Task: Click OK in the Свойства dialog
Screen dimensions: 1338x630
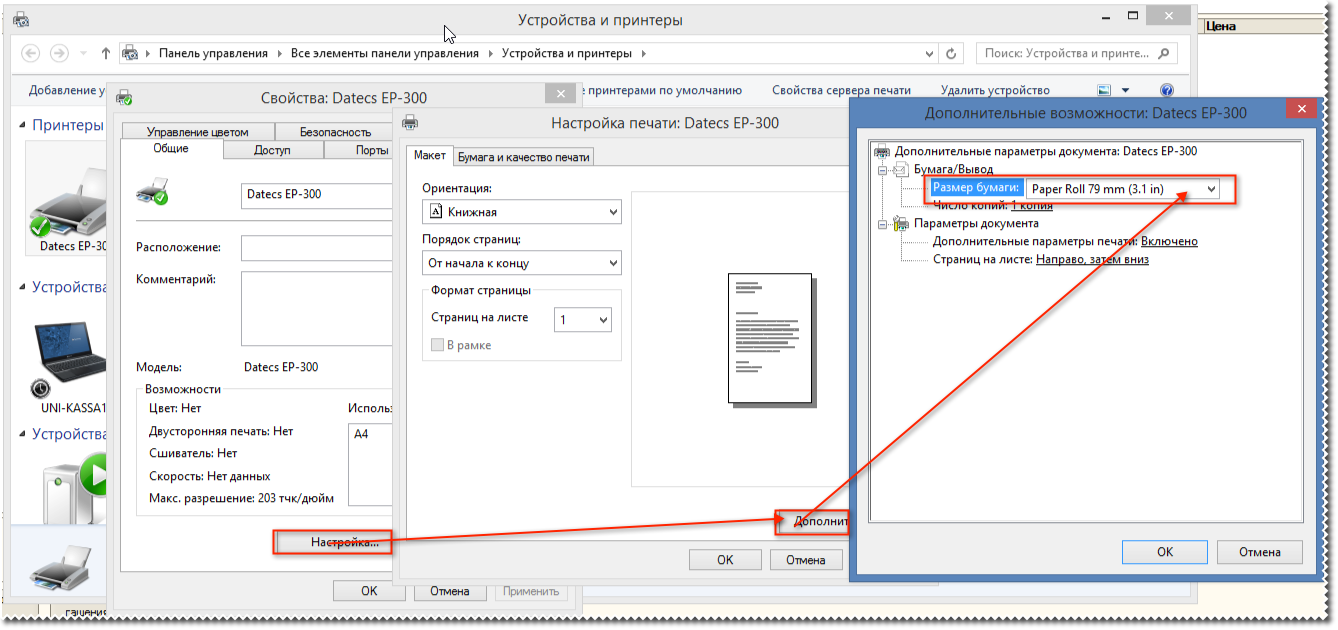Action: [x=369, y=590]
